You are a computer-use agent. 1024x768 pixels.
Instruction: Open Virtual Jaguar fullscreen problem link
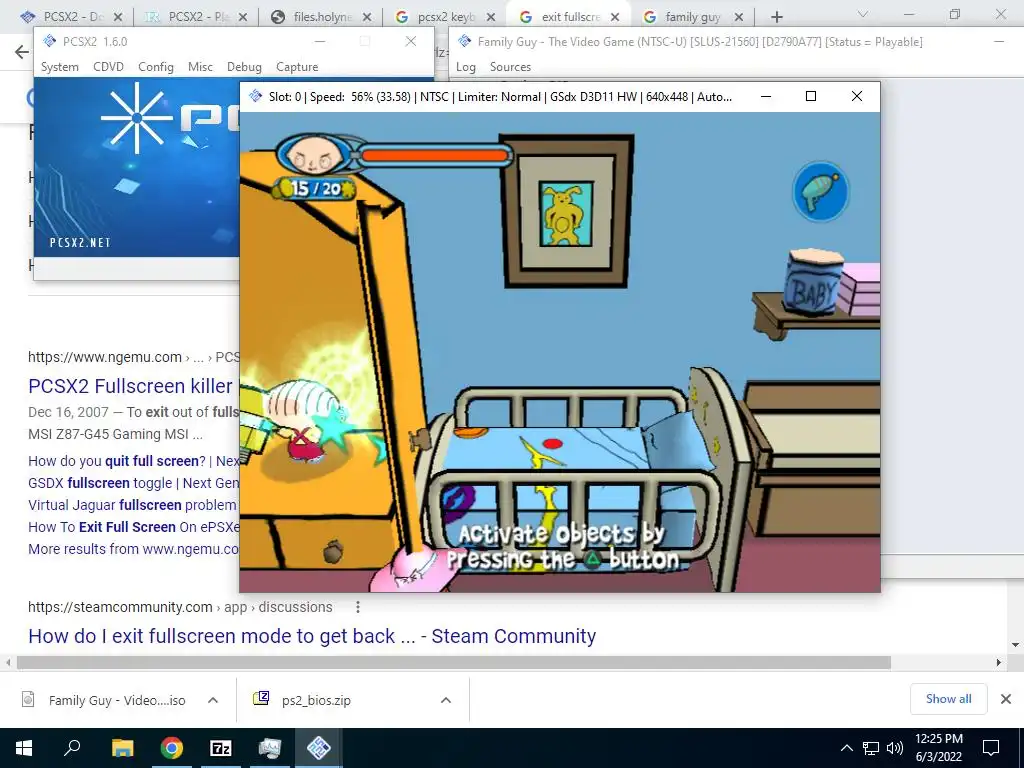tap(132, 505)
